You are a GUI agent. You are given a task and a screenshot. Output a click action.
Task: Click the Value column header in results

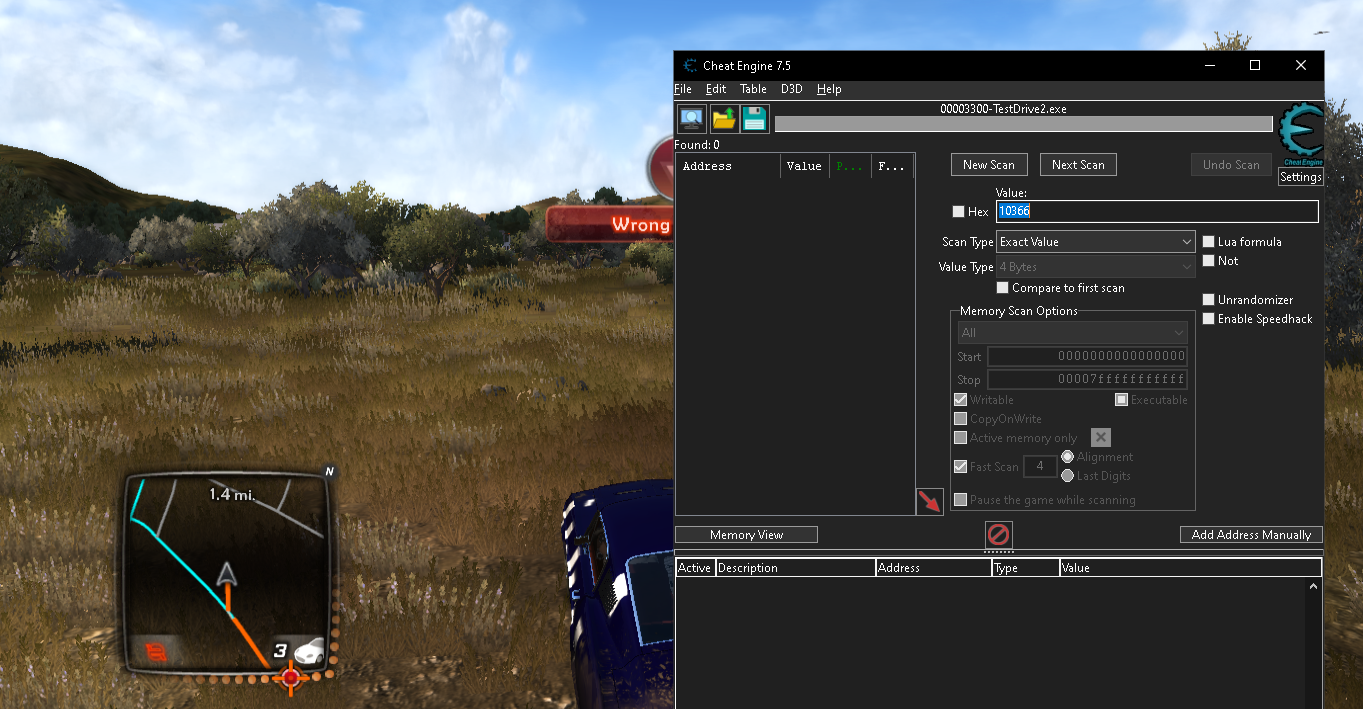806,166
